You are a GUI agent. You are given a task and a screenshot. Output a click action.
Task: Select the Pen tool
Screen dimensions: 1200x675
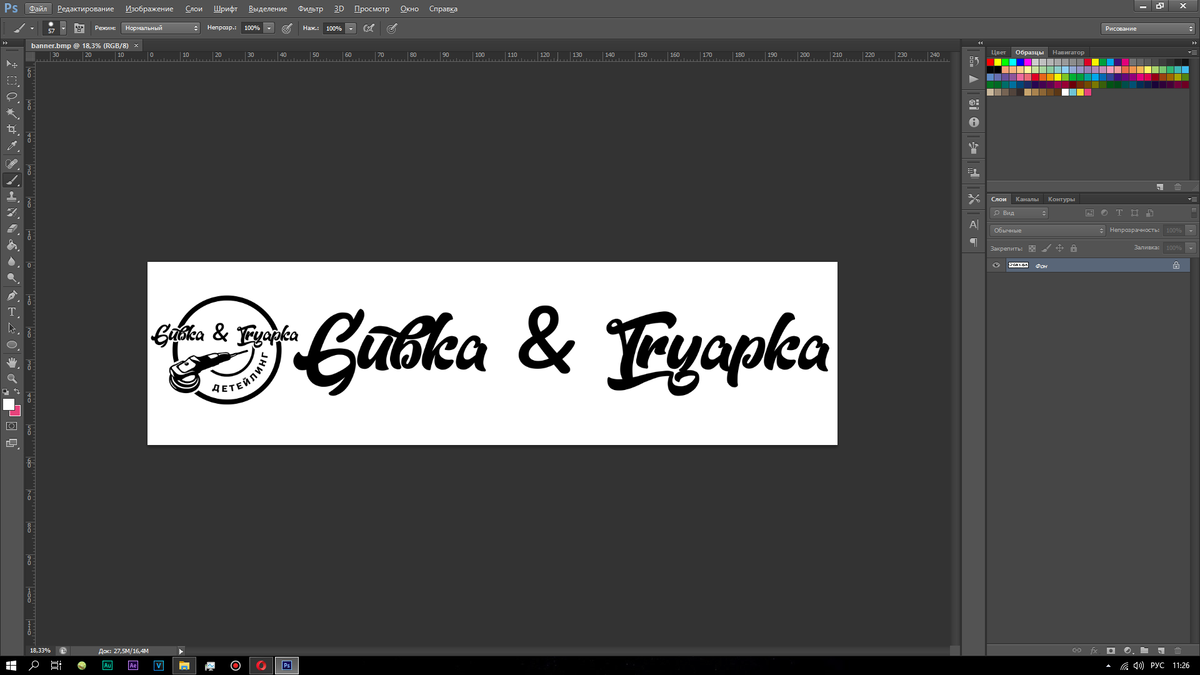tap(13, 296)
